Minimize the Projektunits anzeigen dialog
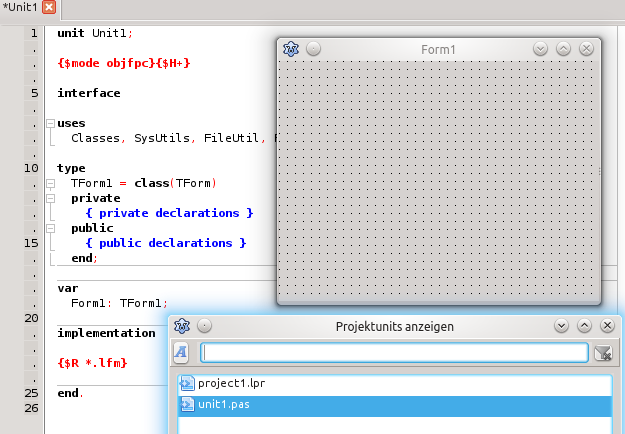This screenshot has width=625, height=434. coord(562,325)
